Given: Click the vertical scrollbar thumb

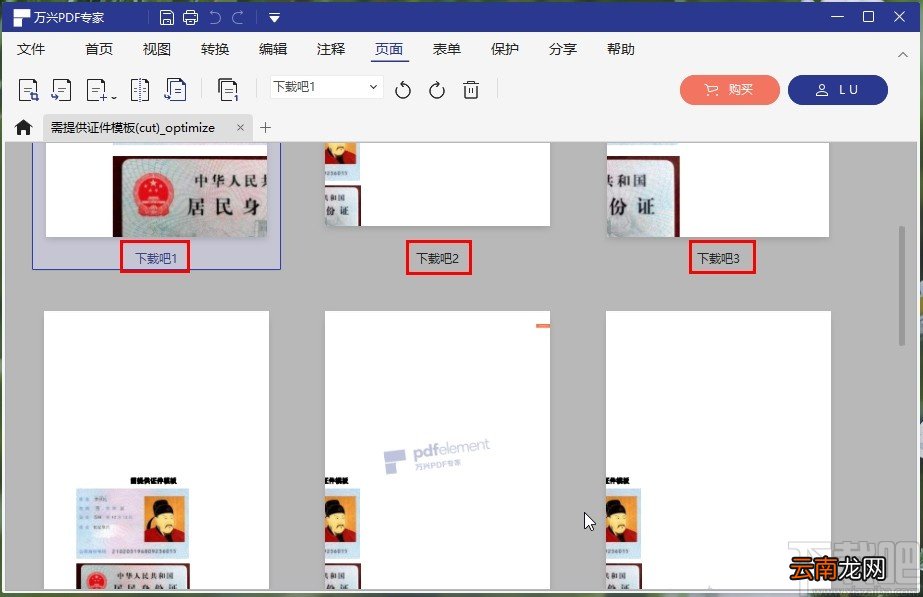Looking at the screenshot, I should coord(902,286).
